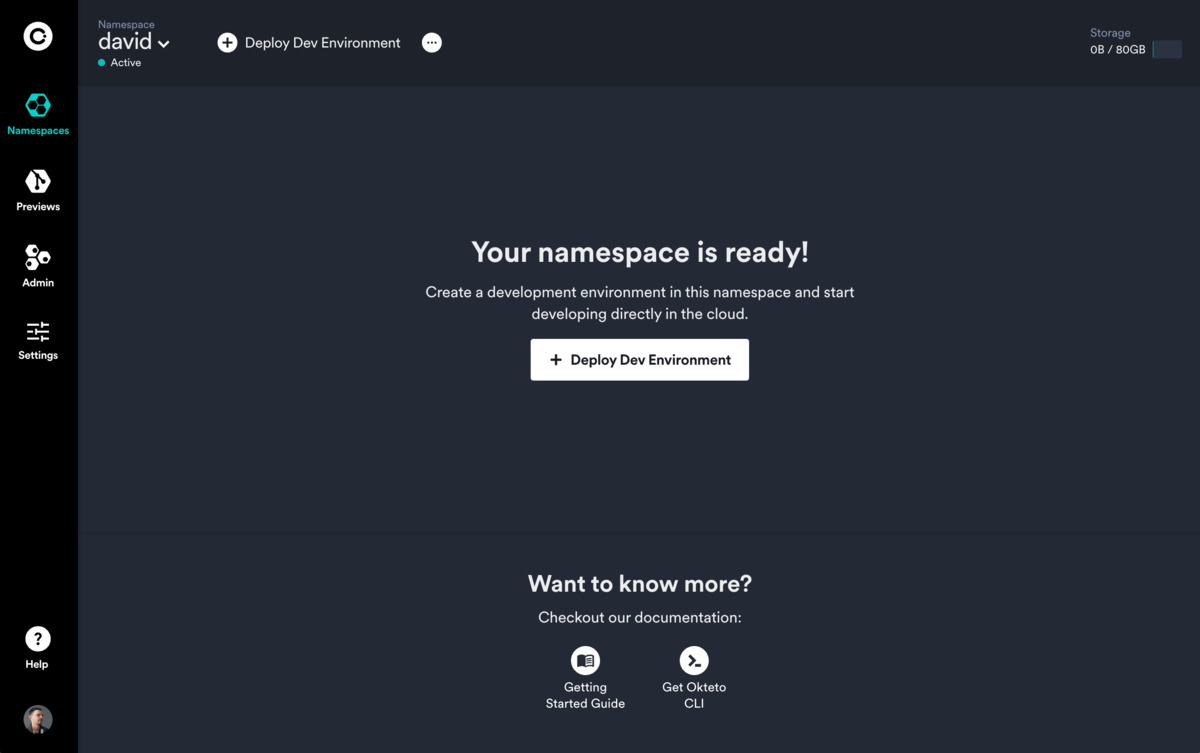Open the Getting Started Guide book icon
The height and width of the screenshot is (753, 1200).
pyautogui.click(x=585, y=660)
